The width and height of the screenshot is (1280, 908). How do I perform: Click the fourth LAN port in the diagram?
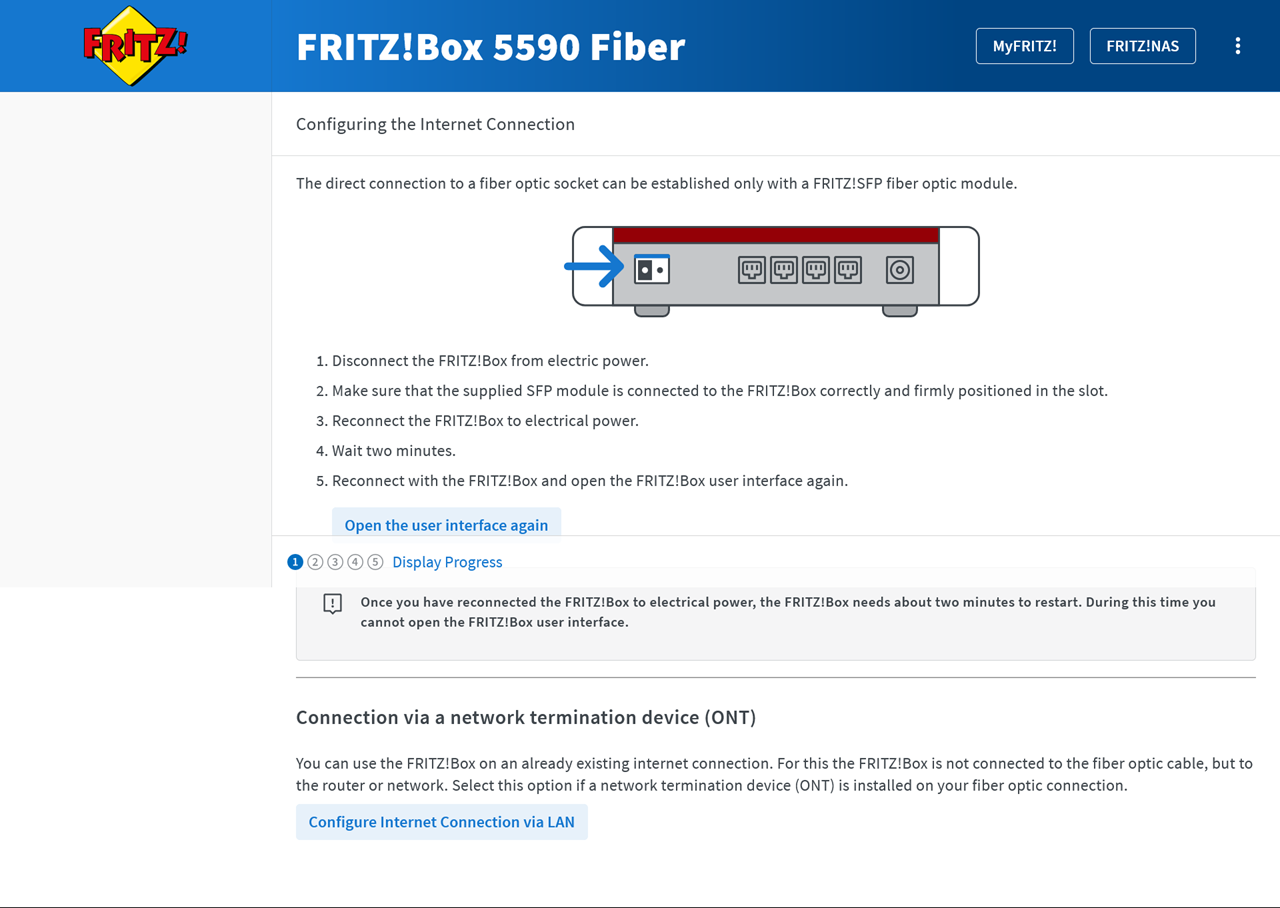[x=848, y=269]
